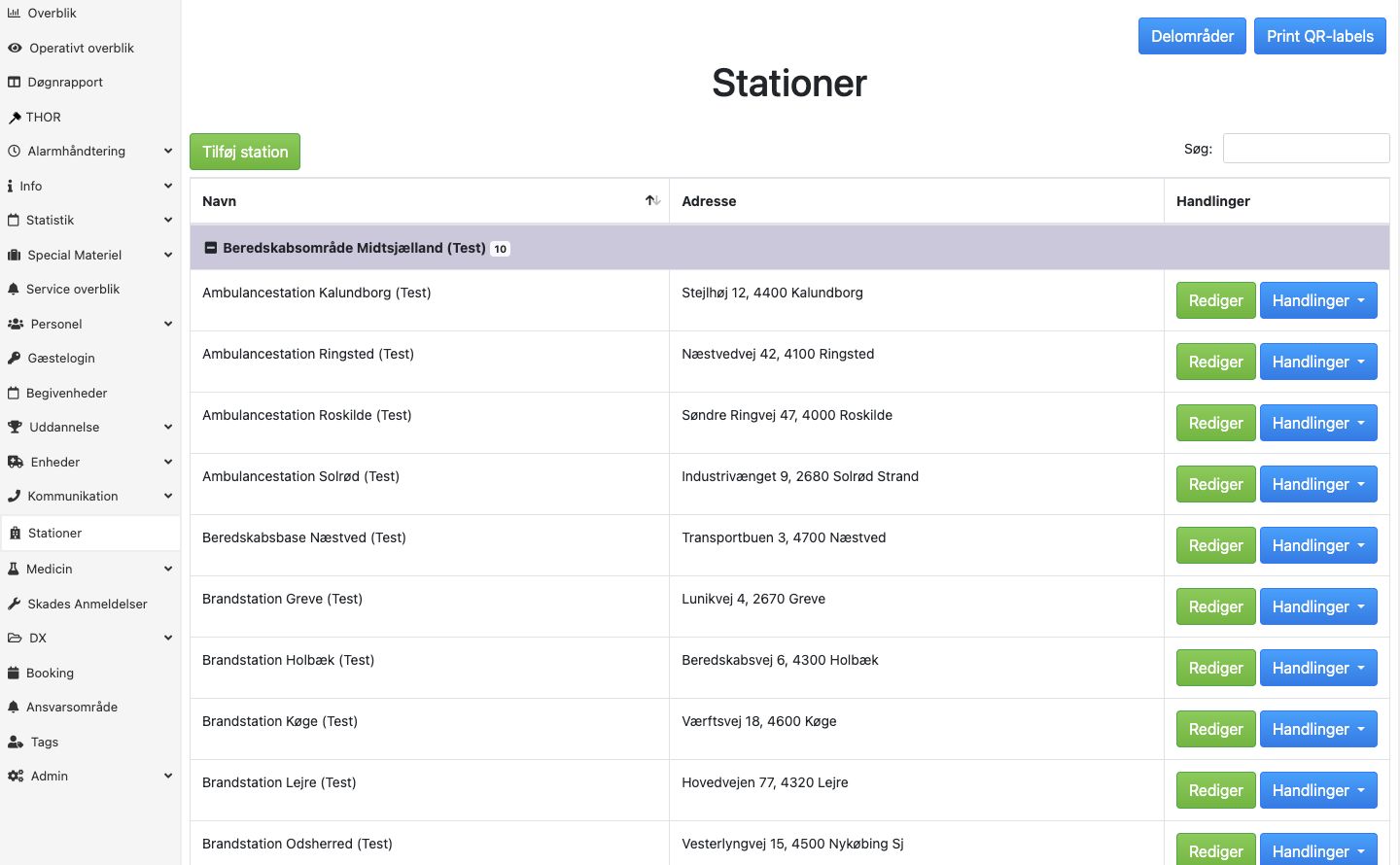Focus the Søg search input field
Image resolution: width=1400 pixels, height=865 pixels.
1306,149
